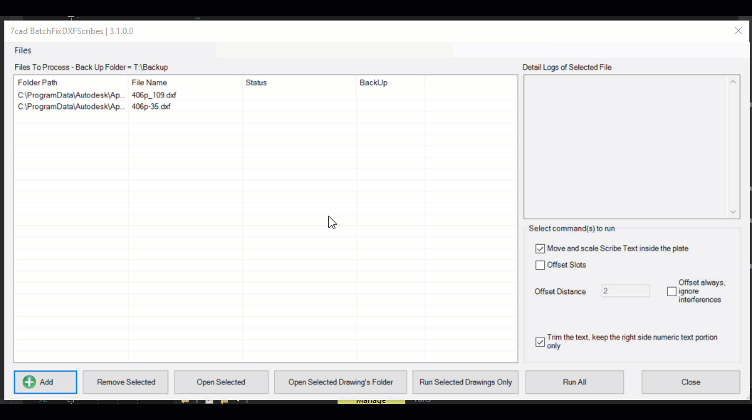Click the Offset Distance input field
Viewport: 752px width, 420px height.
pyautogui.click(x=625, y=291)
